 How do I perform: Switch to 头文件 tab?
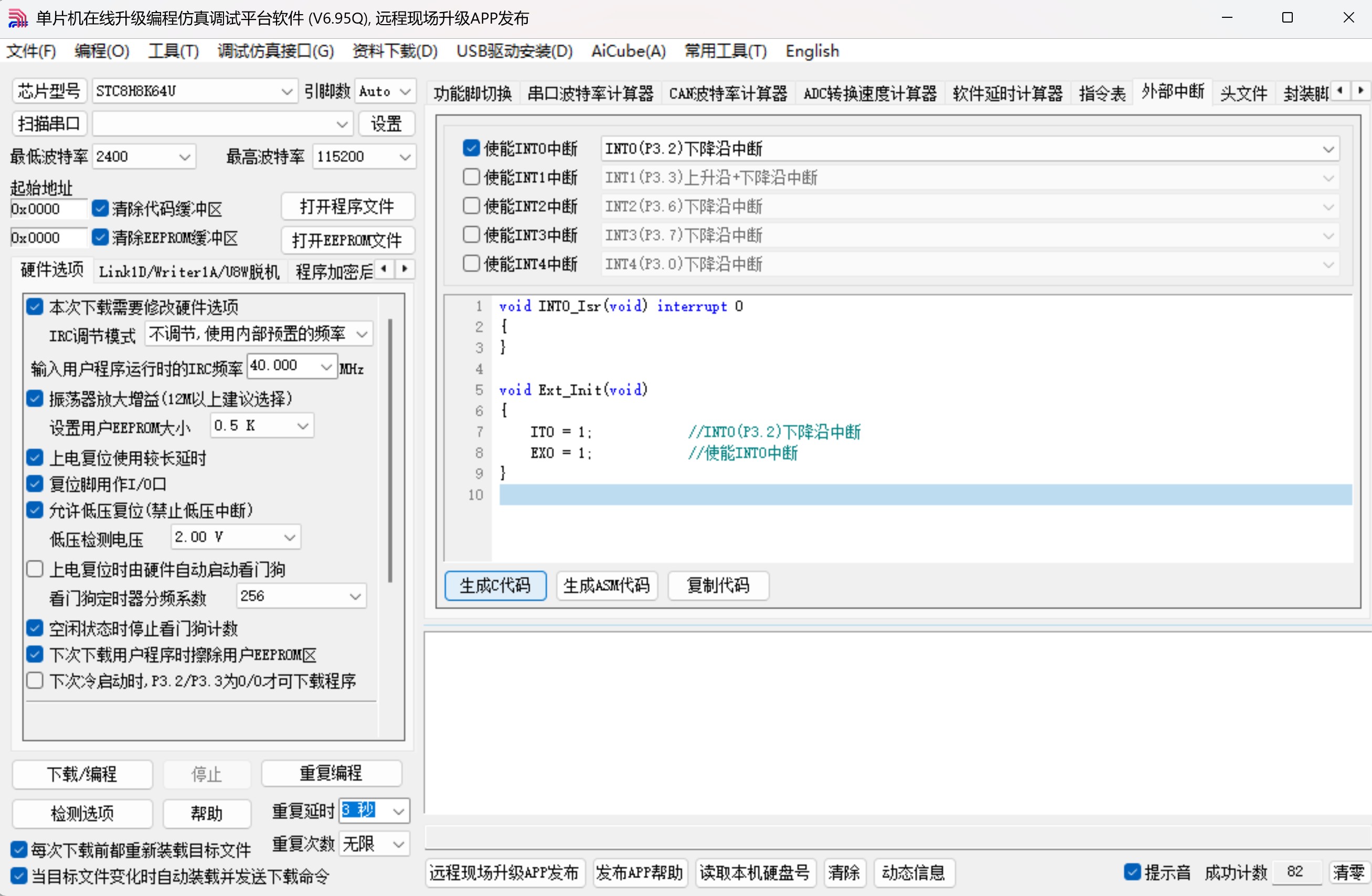pyautogui.click(x=1243, y=93)
